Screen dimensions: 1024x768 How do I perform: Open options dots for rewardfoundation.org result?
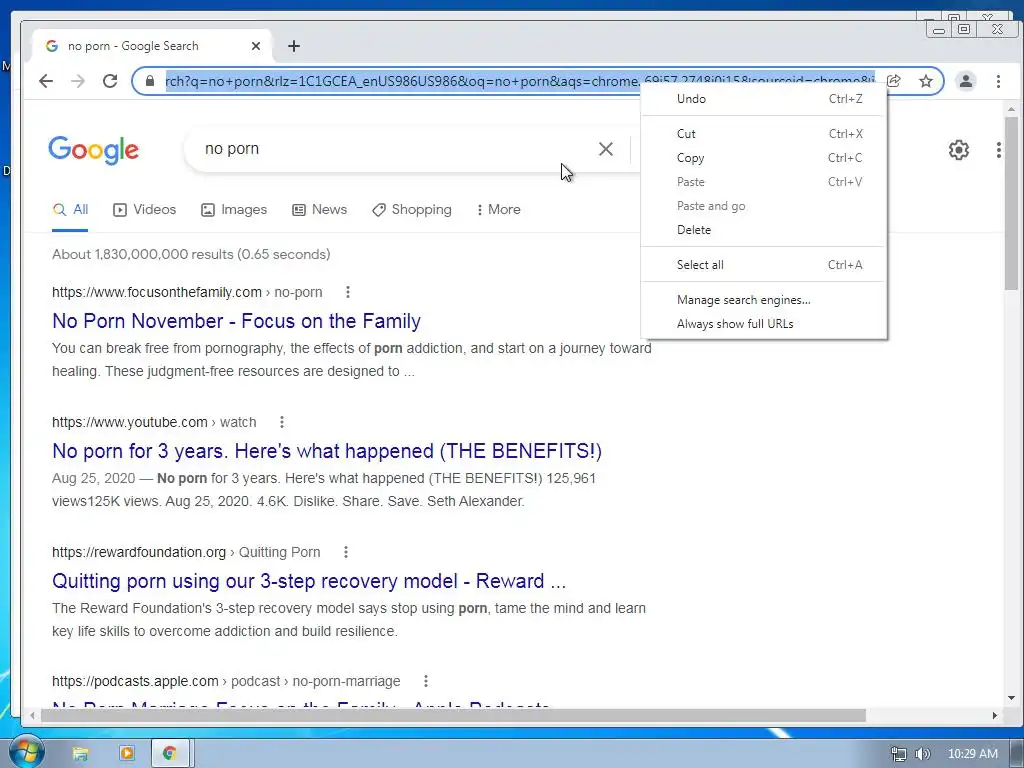pos(345,552)
